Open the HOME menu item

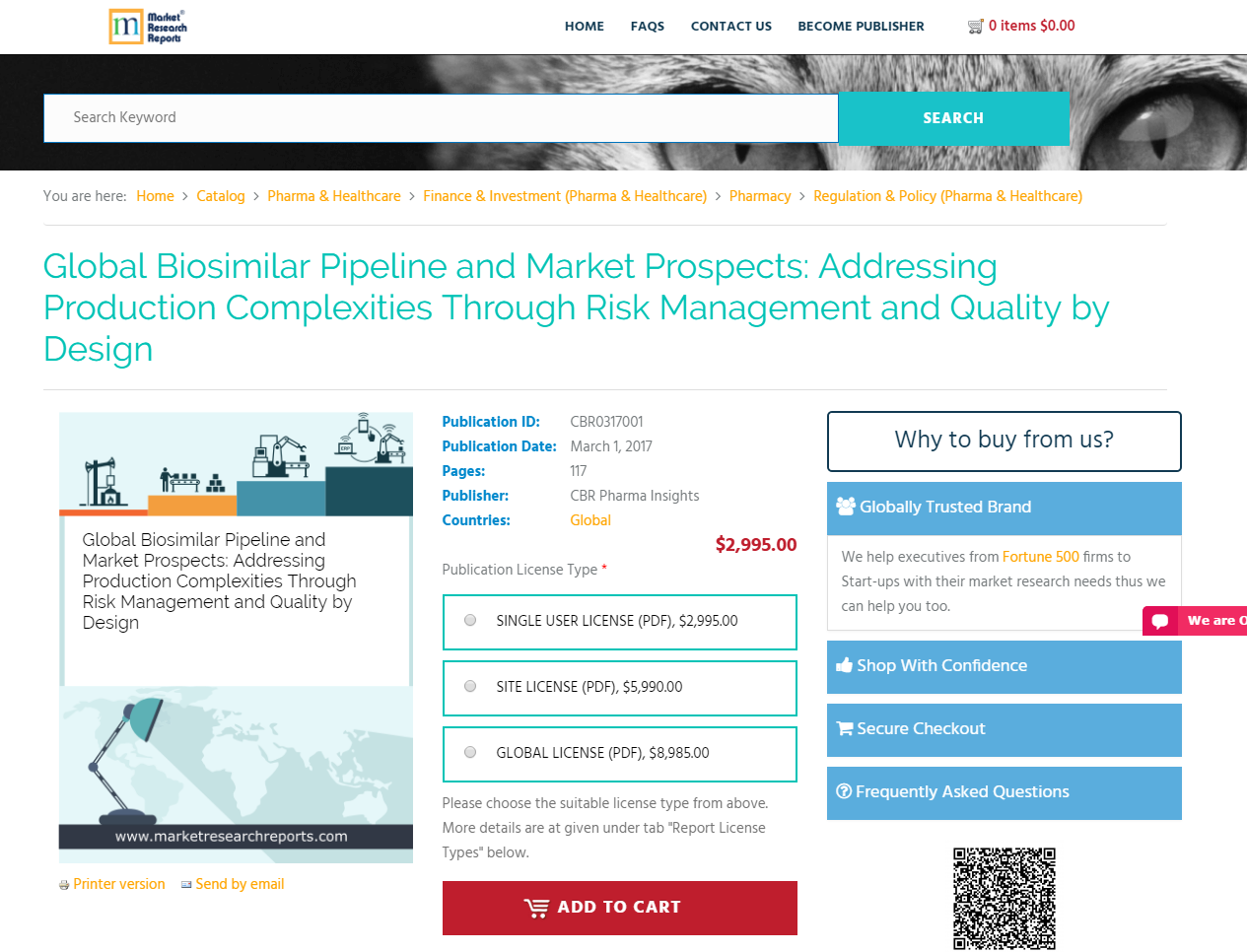(x=585, y=27)
